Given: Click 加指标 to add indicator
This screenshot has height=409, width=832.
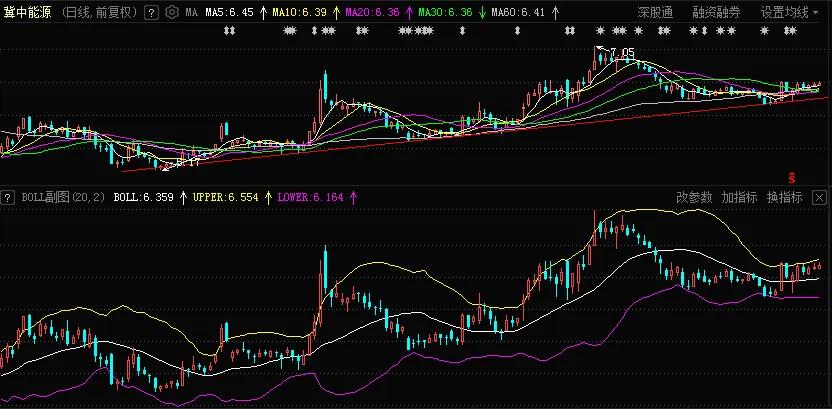Looking at the screenshot, I should tap(739, 197).
